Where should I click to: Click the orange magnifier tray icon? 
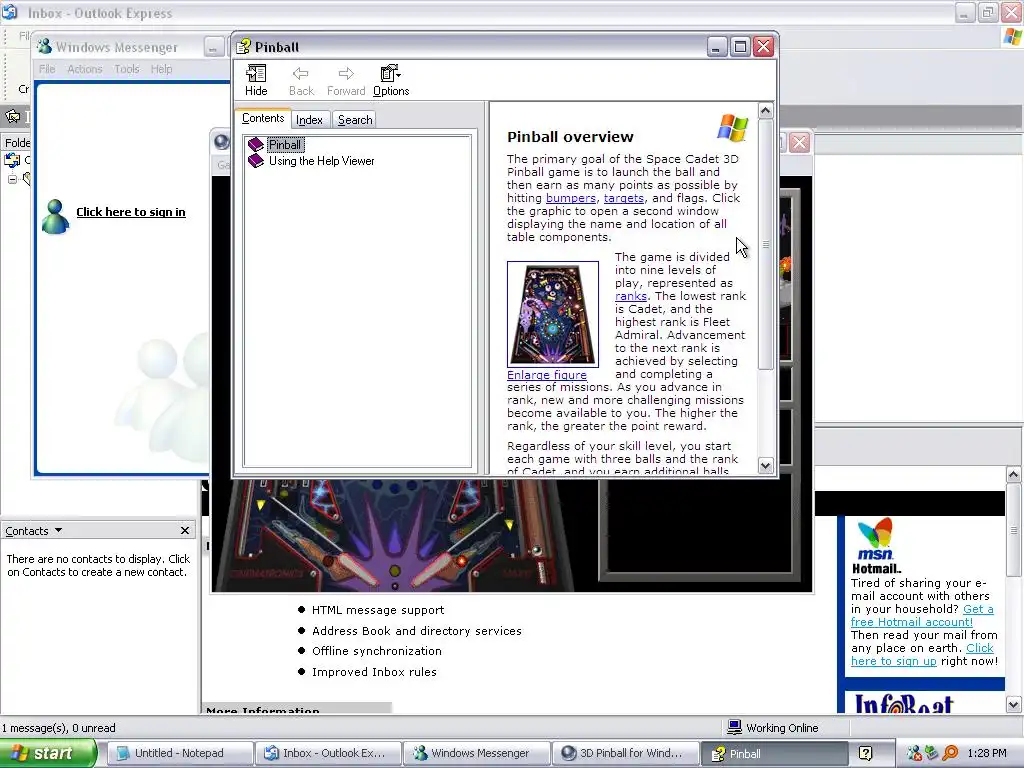click(950, 754)
